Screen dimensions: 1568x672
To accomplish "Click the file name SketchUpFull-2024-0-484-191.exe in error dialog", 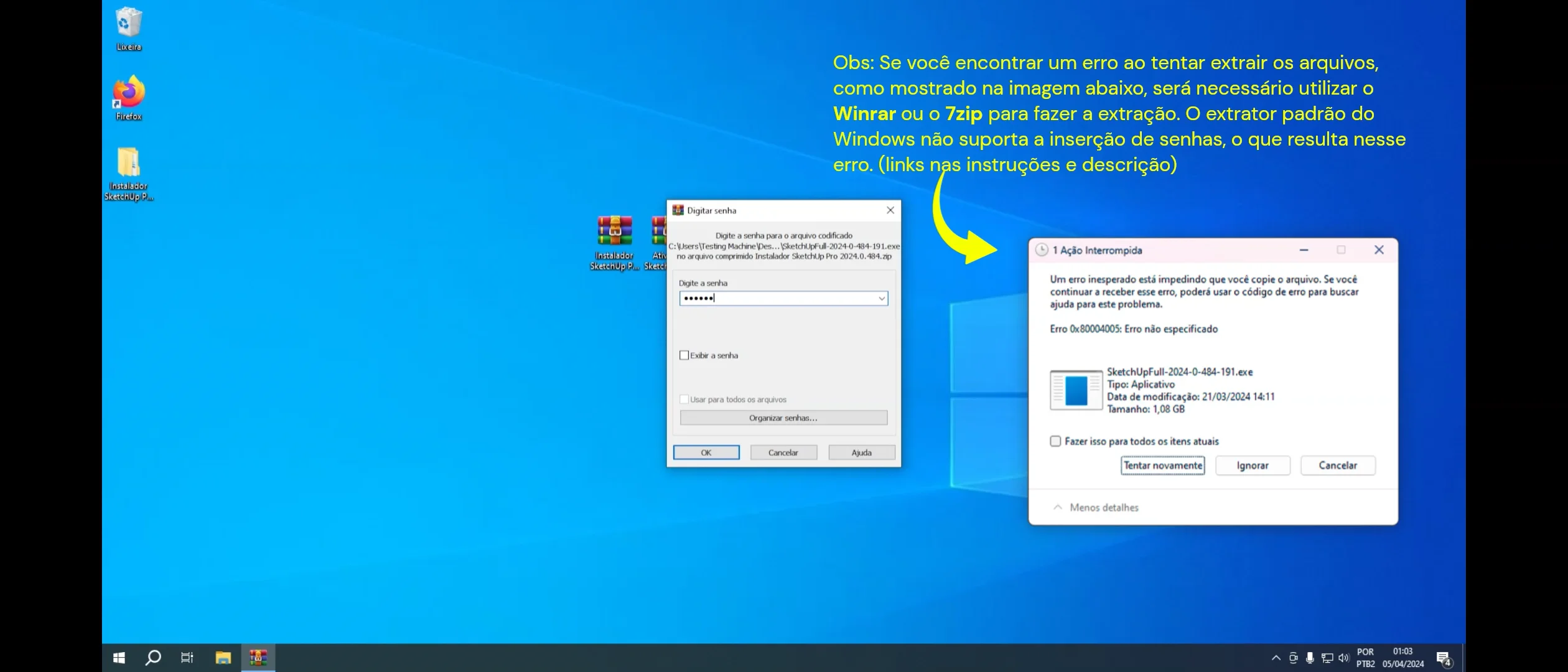I will 1180,372.
